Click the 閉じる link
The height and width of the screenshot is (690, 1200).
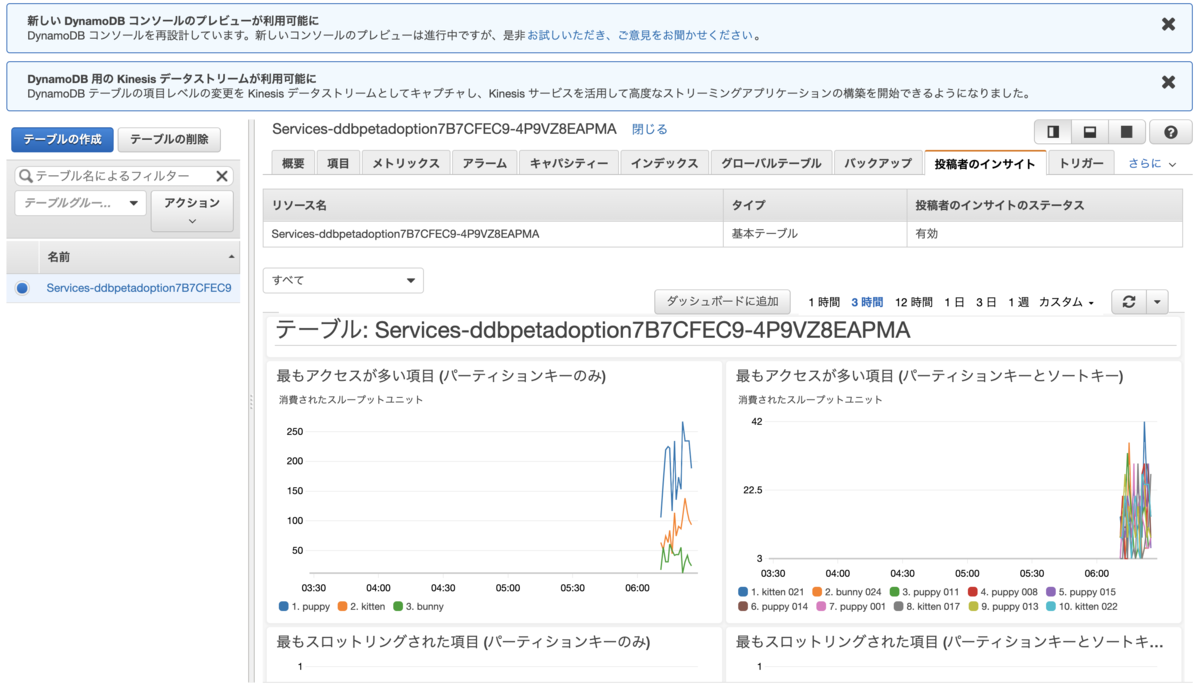(x=649, y=130)
